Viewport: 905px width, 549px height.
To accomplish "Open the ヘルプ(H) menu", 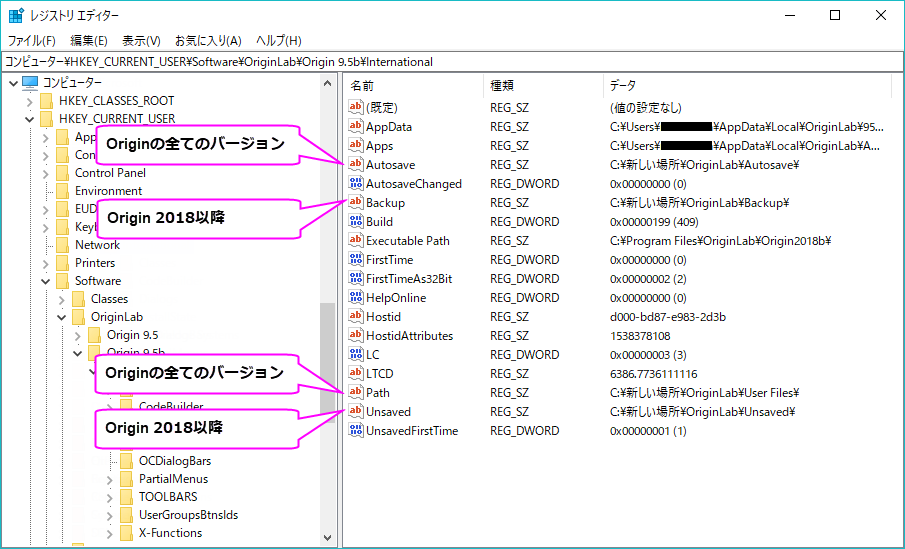I will coord(279,40).
